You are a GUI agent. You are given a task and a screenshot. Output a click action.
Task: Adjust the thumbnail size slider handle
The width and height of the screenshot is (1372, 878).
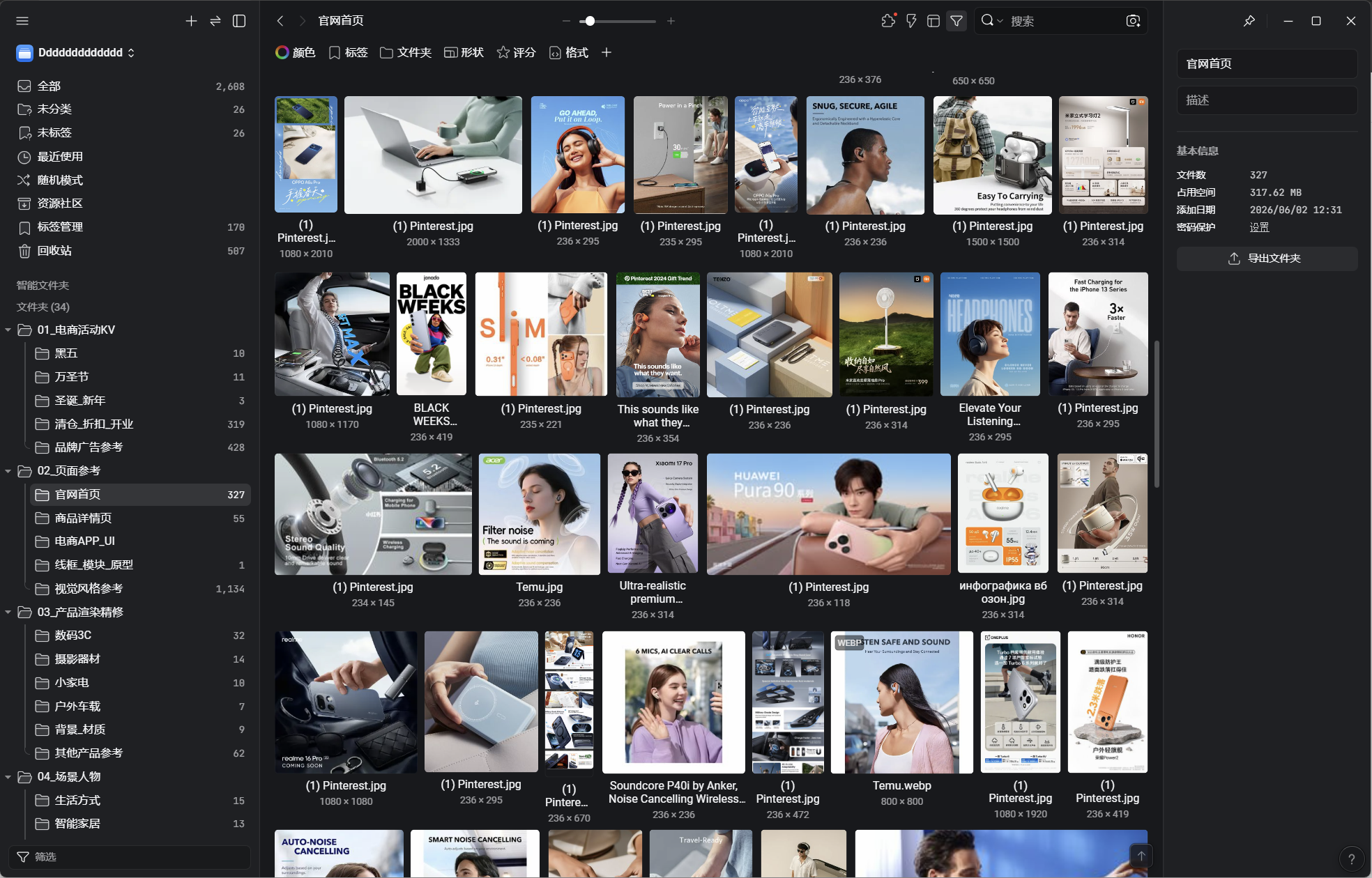590,21
